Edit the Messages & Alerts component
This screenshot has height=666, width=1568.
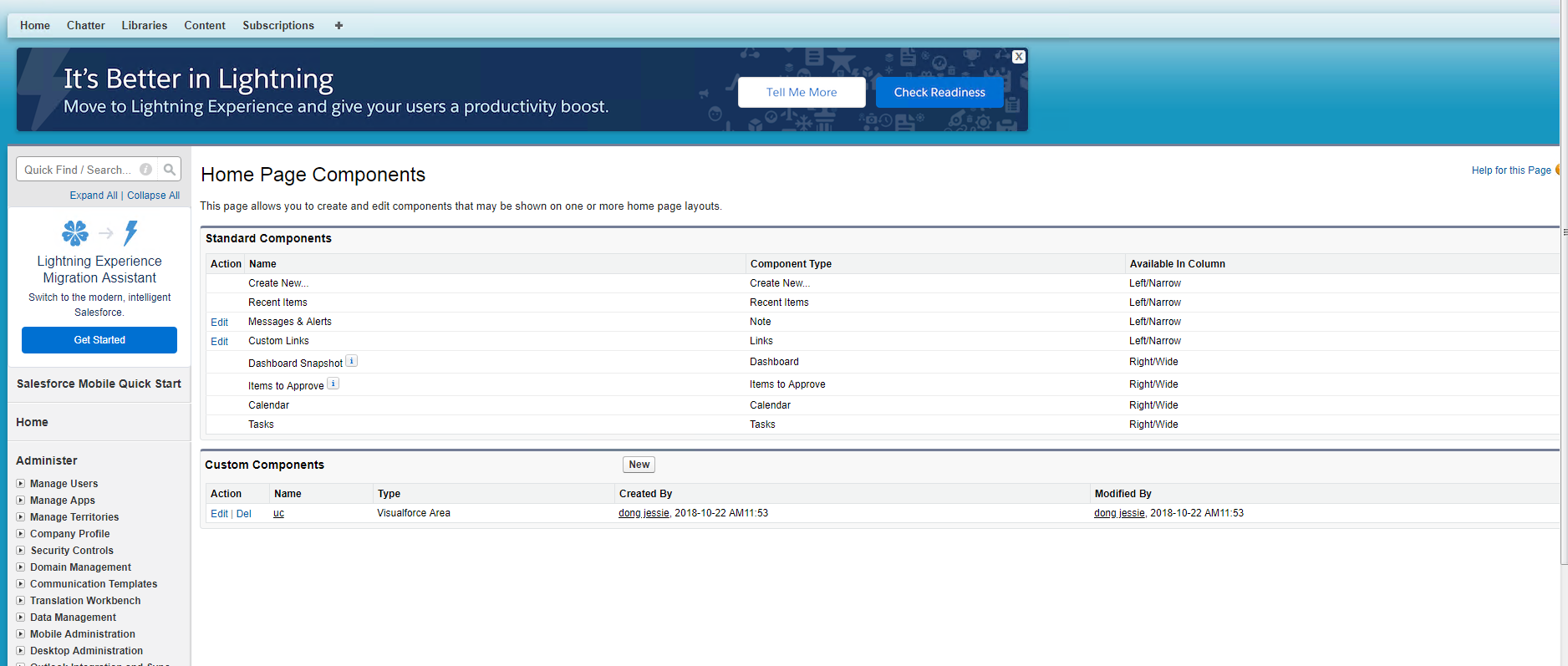[219, 323]
